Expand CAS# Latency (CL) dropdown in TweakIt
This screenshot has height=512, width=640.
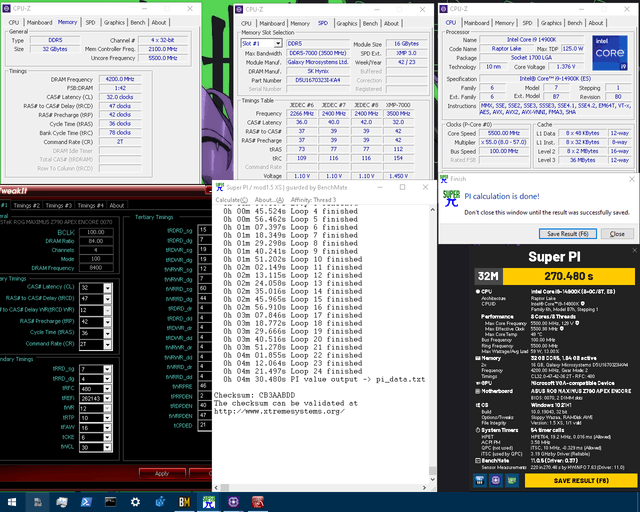(107, 287)
